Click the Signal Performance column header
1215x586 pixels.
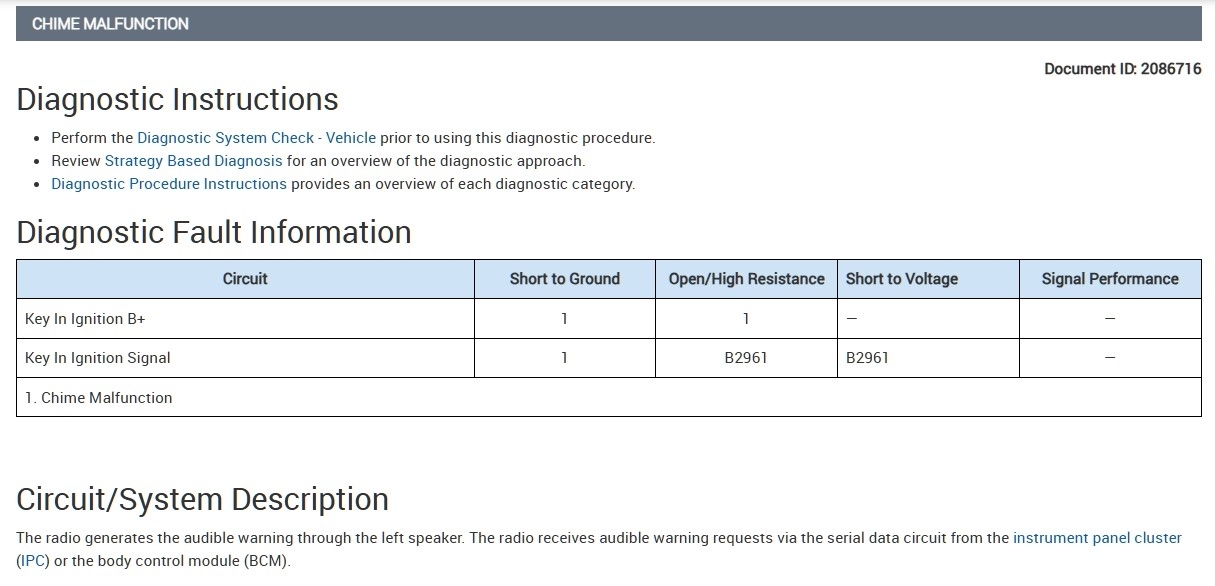pyautogui.click(x=1110, y=279)
